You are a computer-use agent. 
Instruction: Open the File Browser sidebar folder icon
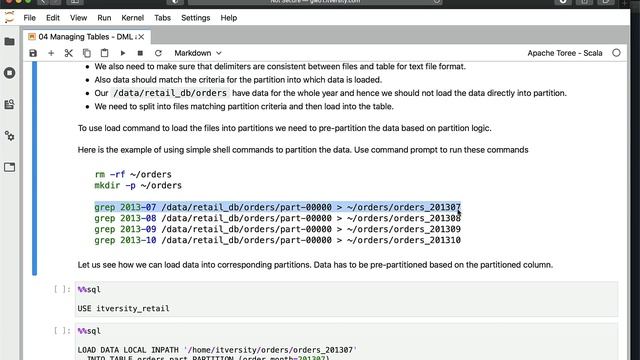[9, 42]
